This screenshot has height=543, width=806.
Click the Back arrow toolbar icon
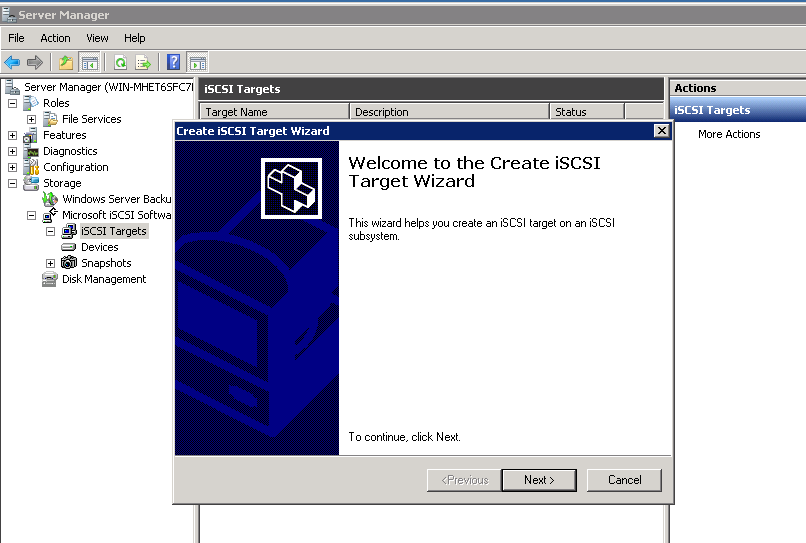coord(12,62)
